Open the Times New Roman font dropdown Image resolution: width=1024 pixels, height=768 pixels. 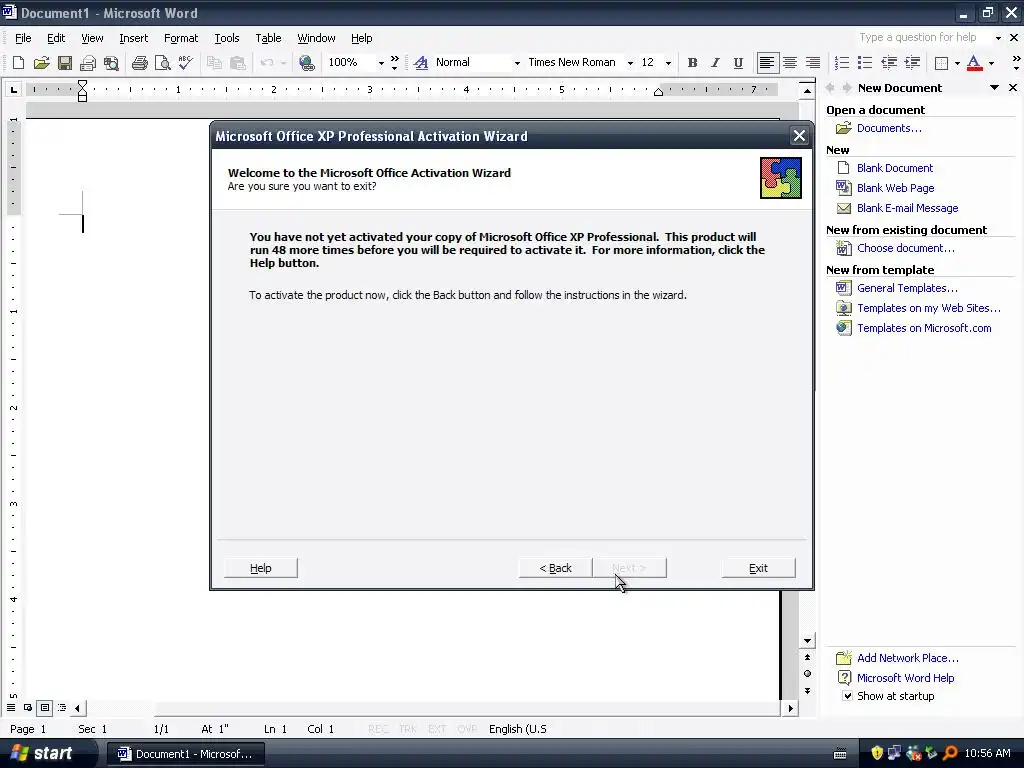point(630,63)
